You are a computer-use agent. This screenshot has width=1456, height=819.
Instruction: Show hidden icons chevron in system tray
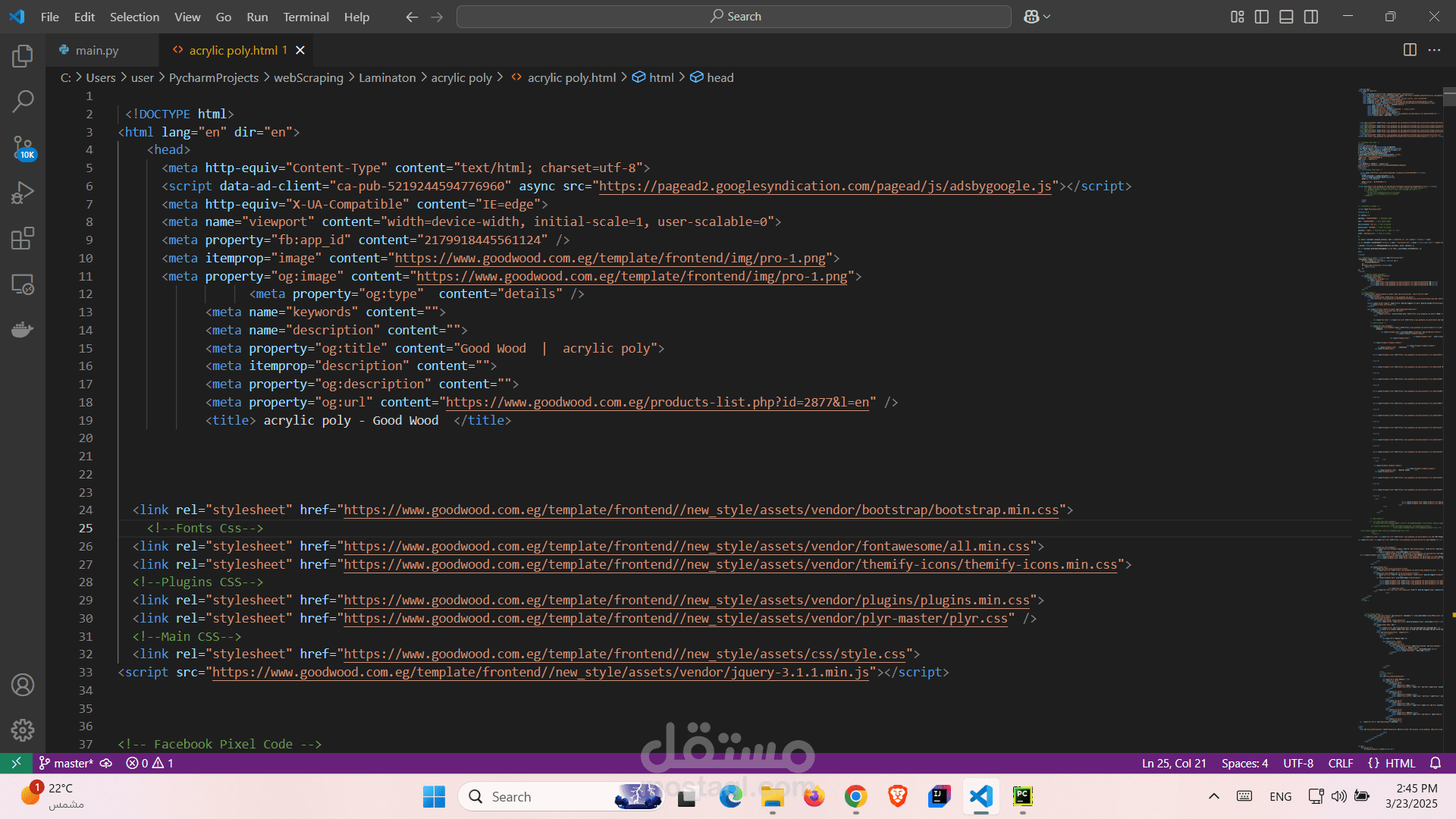coord(1214,796)
